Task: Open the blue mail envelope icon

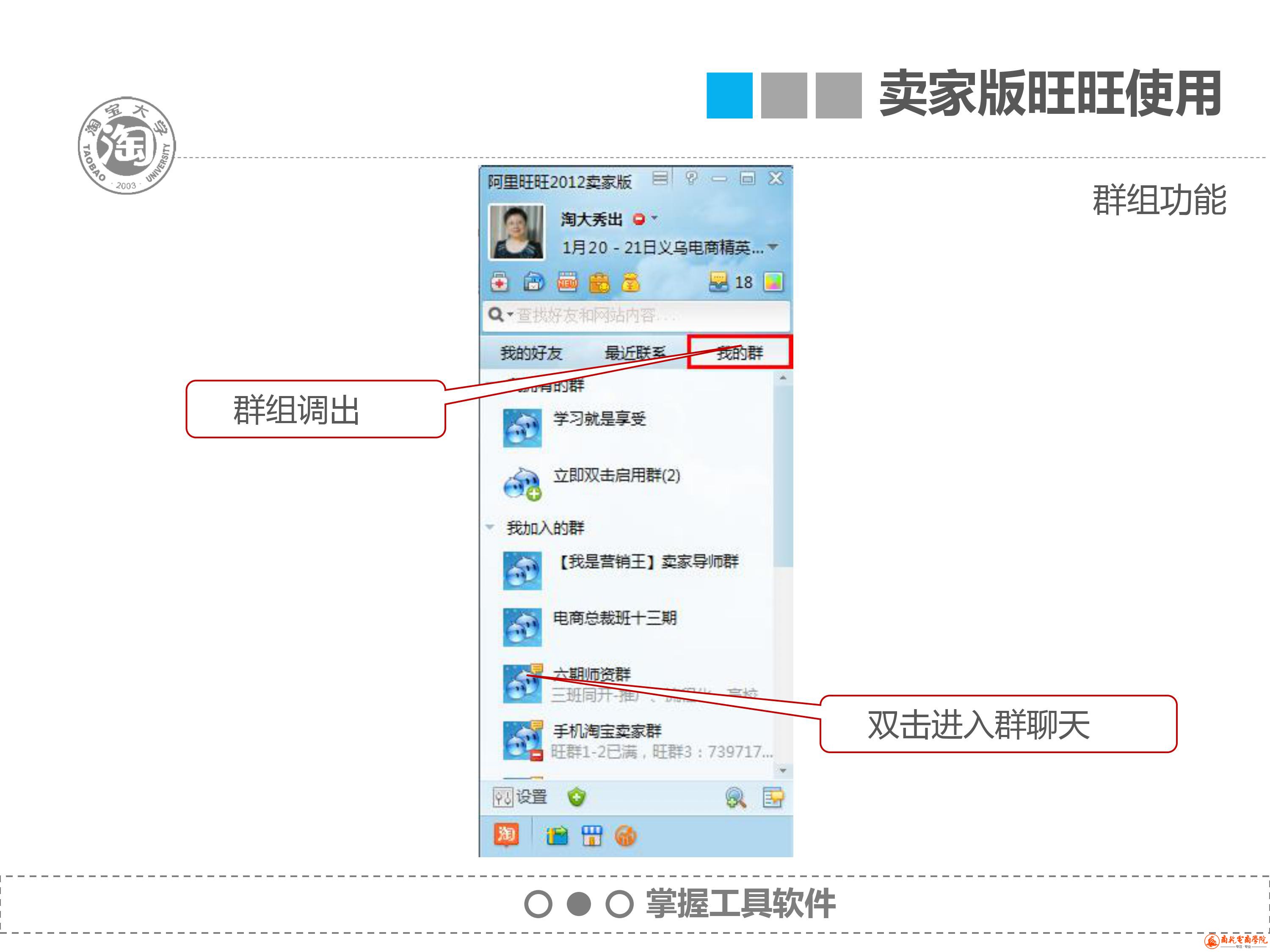Action: (x=533, y=282)
